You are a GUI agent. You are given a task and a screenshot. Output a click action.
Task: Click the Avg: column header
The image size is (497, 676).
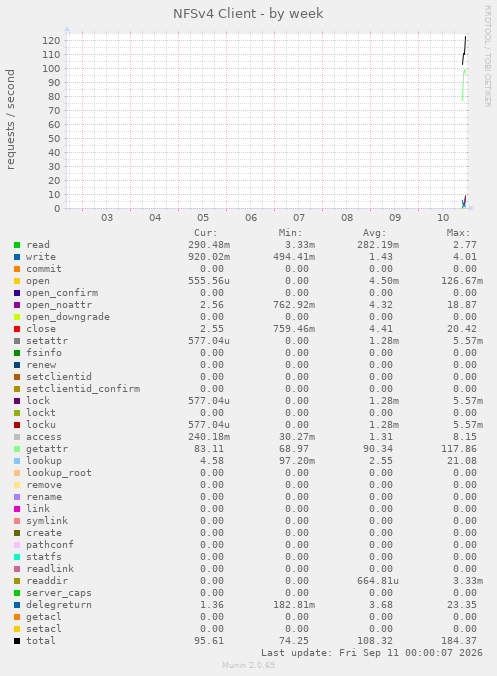pyautogui.click(x=374, y=233)
